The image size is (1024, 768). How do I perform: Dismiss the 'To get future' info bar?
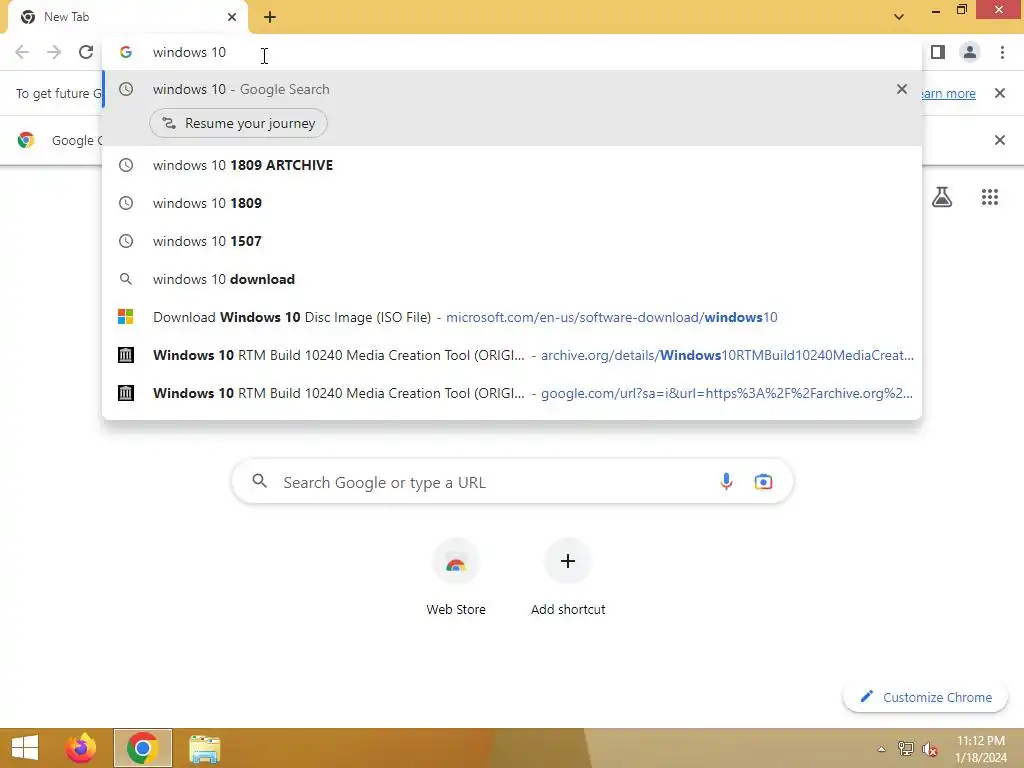[999, 93]
